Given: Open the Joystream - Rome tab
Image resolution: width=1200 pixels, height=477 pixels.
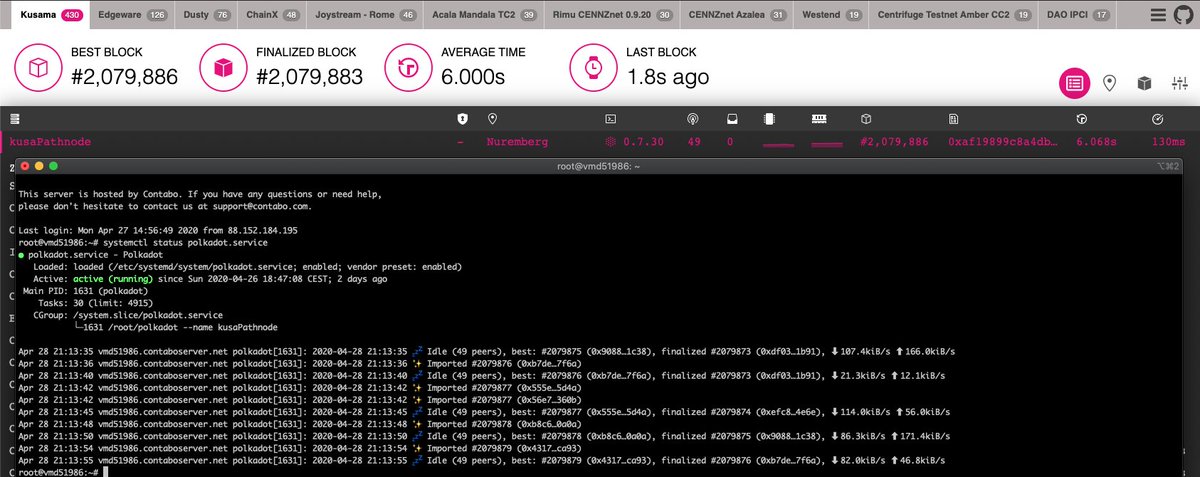Looking at the screenshot, I should pos(364,15).
